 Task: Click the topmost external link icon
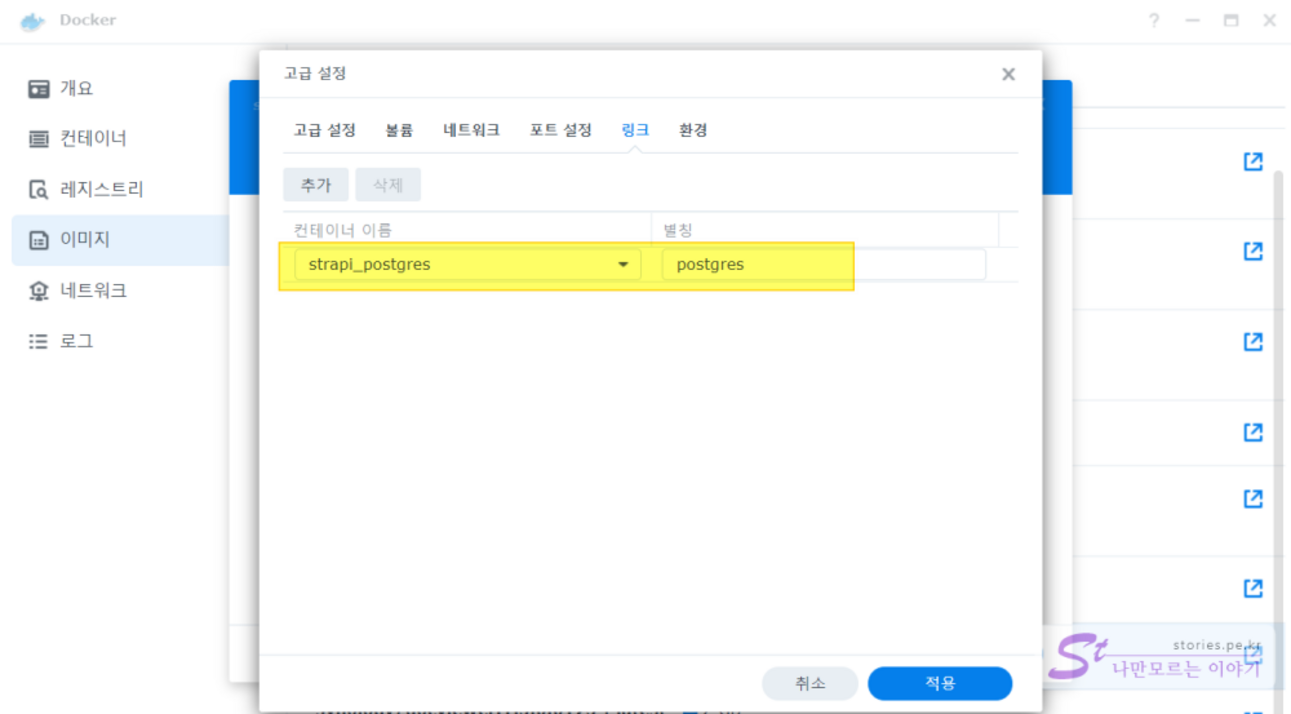[x=1252, y=161]
